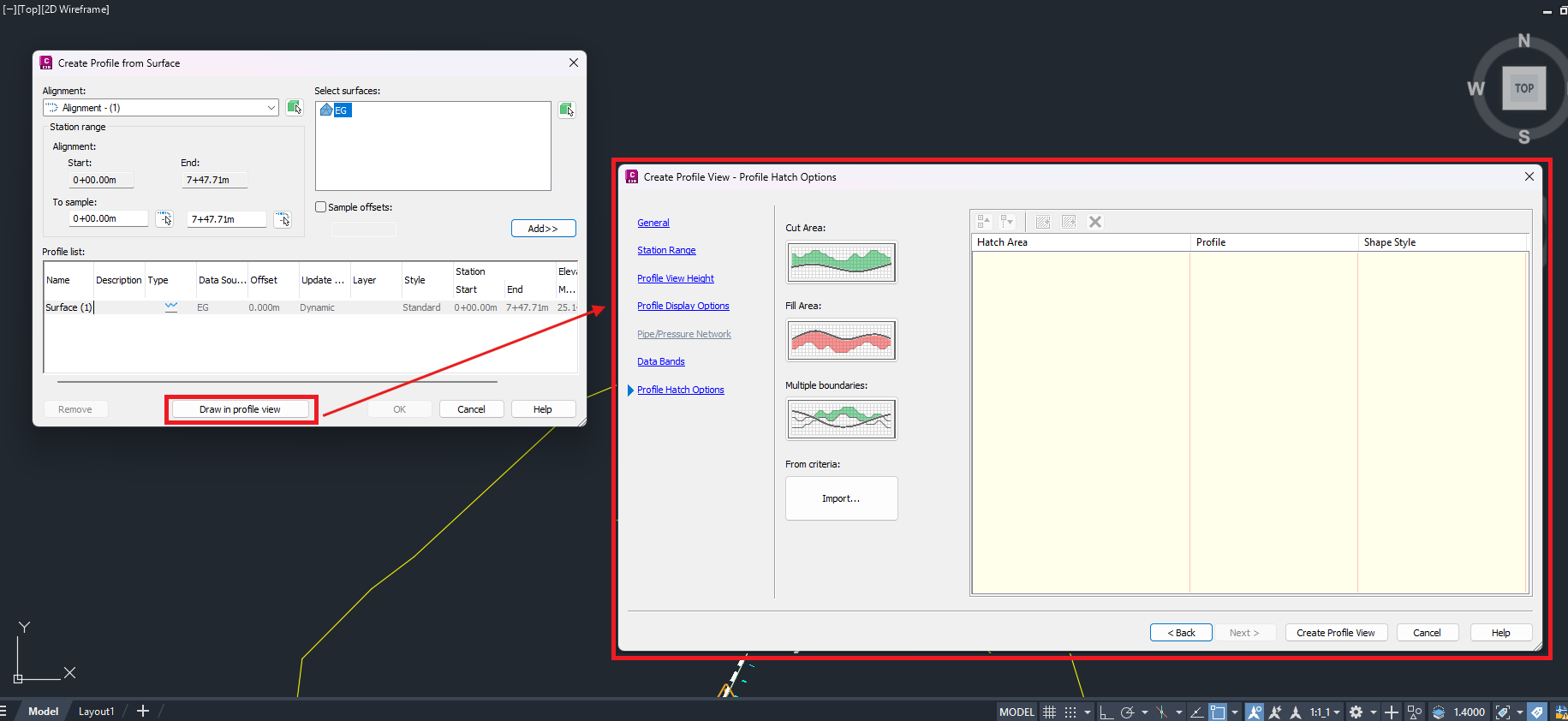Open the Alignment dropdown list

(x=271, y=108)
